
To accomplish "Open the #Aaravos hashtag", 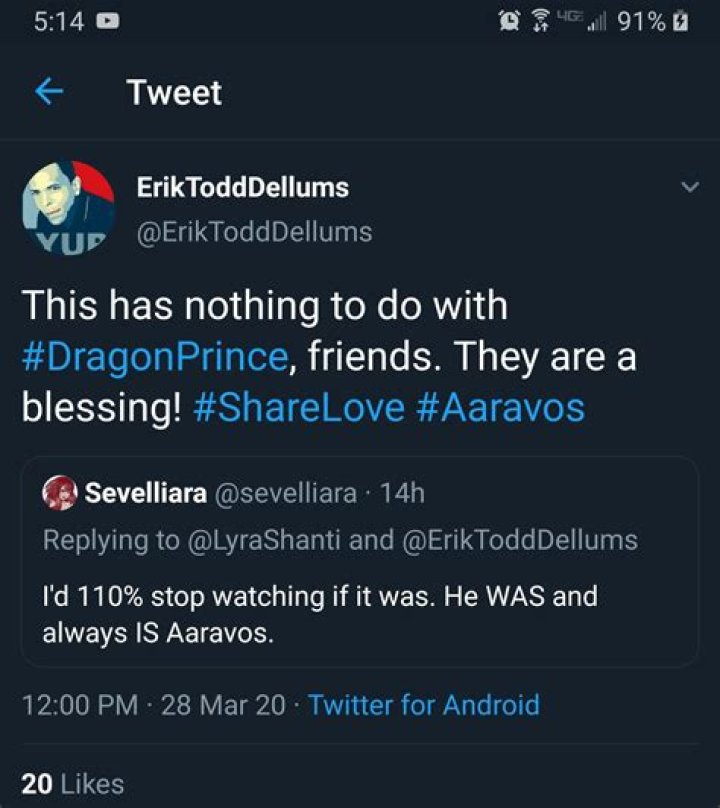I will 500,408.
